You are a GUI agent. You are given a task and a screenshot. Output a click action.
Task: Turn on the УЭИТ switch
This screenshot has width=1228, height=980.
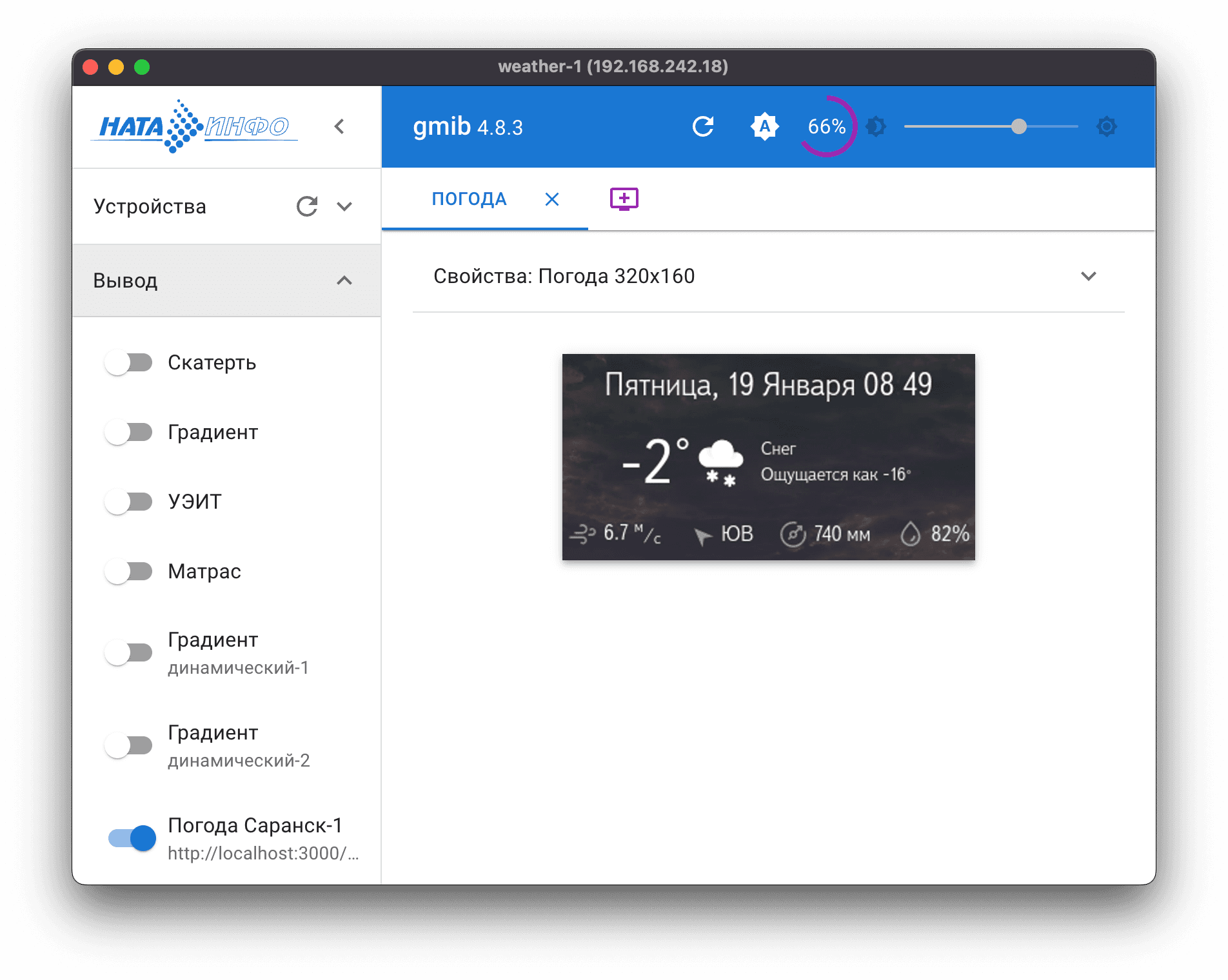click(128, 502)
